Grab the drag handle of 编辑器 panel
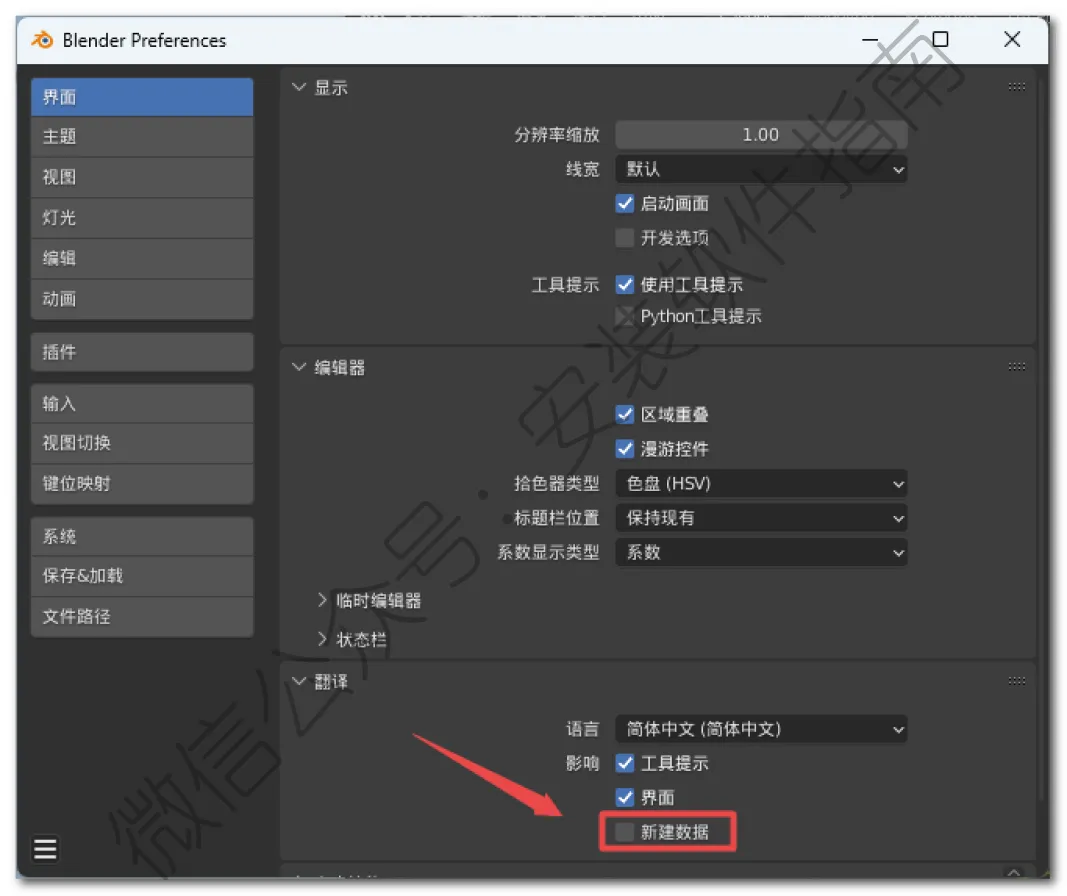This screenshot has width=1067, height=896. [1017, 367]
